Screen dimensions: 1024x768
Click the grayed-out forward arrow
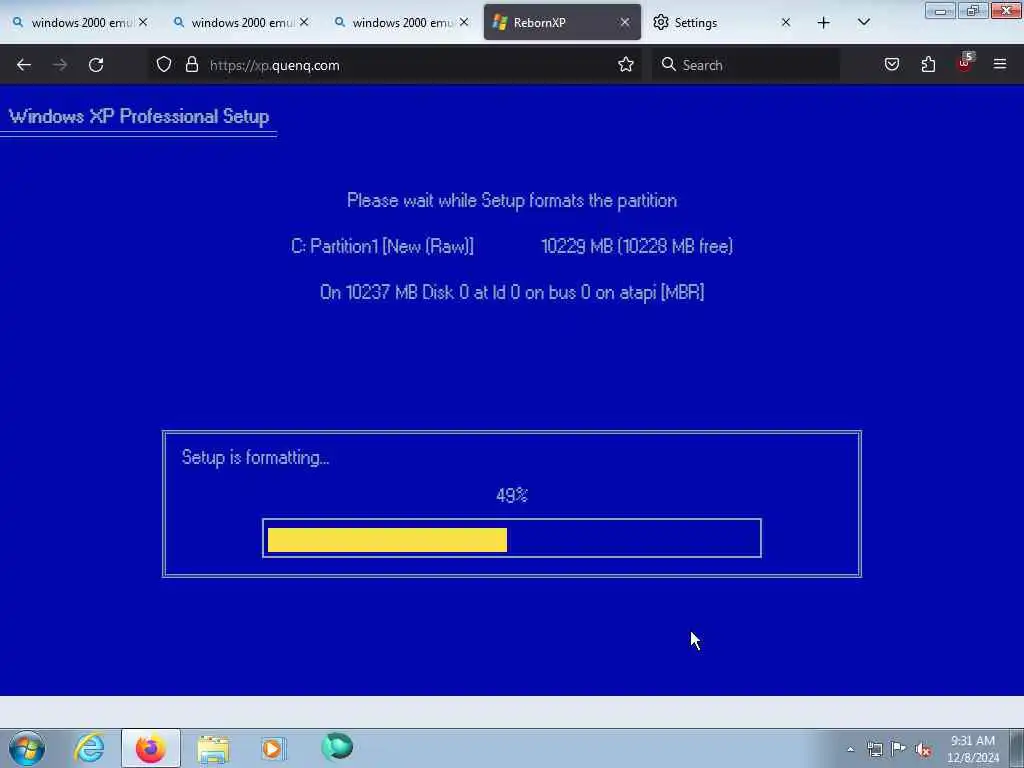(x=59, y=65)
